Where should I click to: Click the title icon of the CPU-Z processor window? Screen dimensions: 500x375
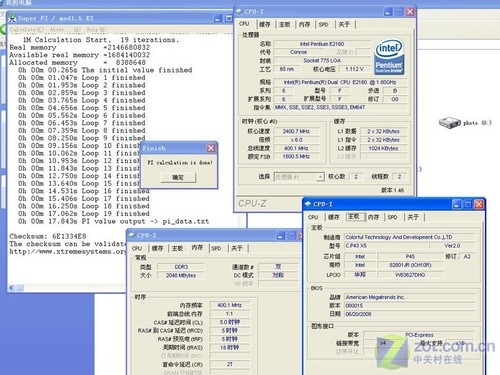239,11
